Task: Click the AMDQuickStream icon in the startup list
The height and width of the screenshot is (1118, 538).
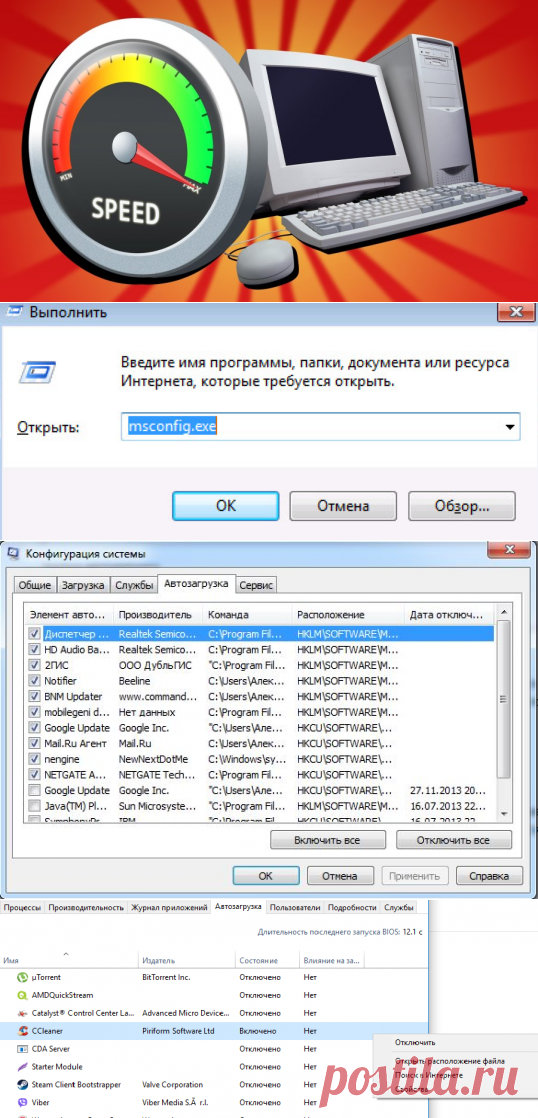Action: [x=21, y=995]
